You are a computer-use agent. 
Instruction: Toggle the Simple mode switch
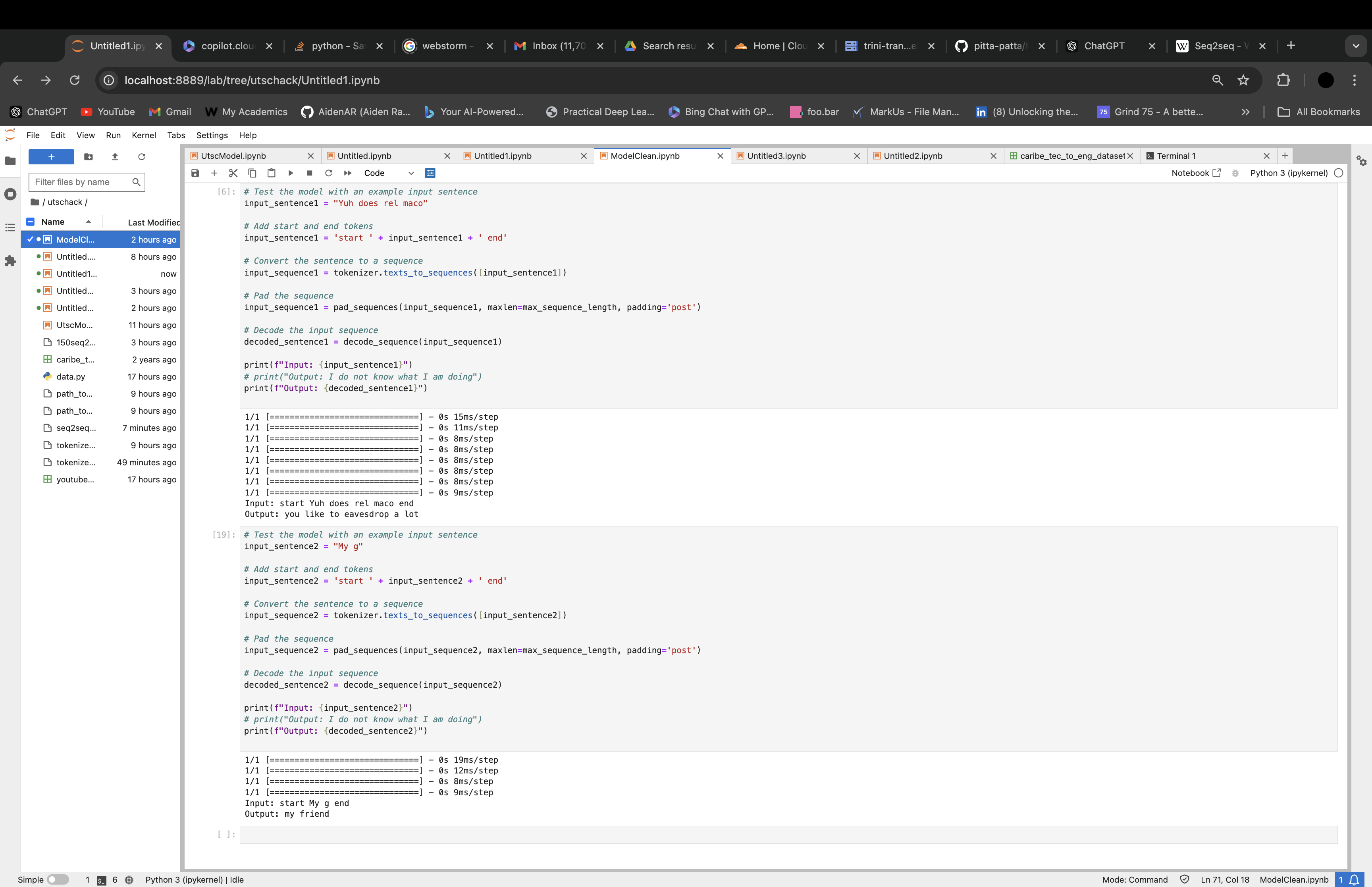[58, 879]
